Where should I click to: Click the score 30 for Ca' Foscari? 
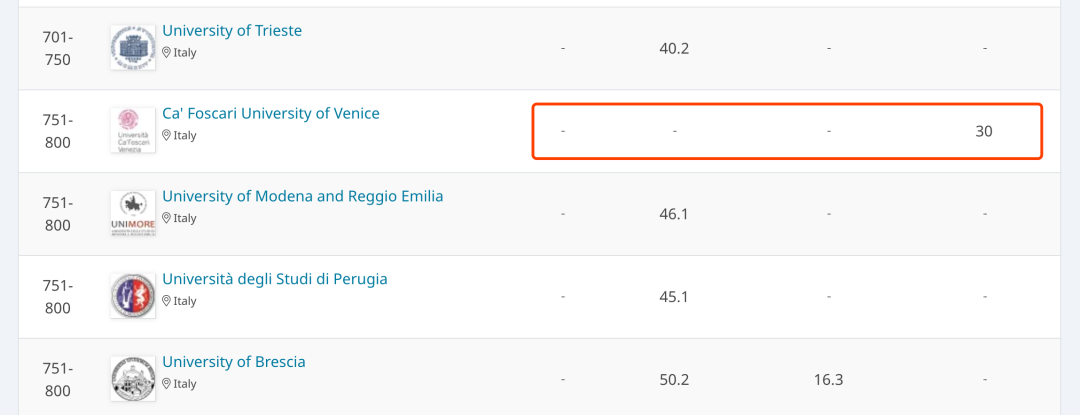point(984,131)
